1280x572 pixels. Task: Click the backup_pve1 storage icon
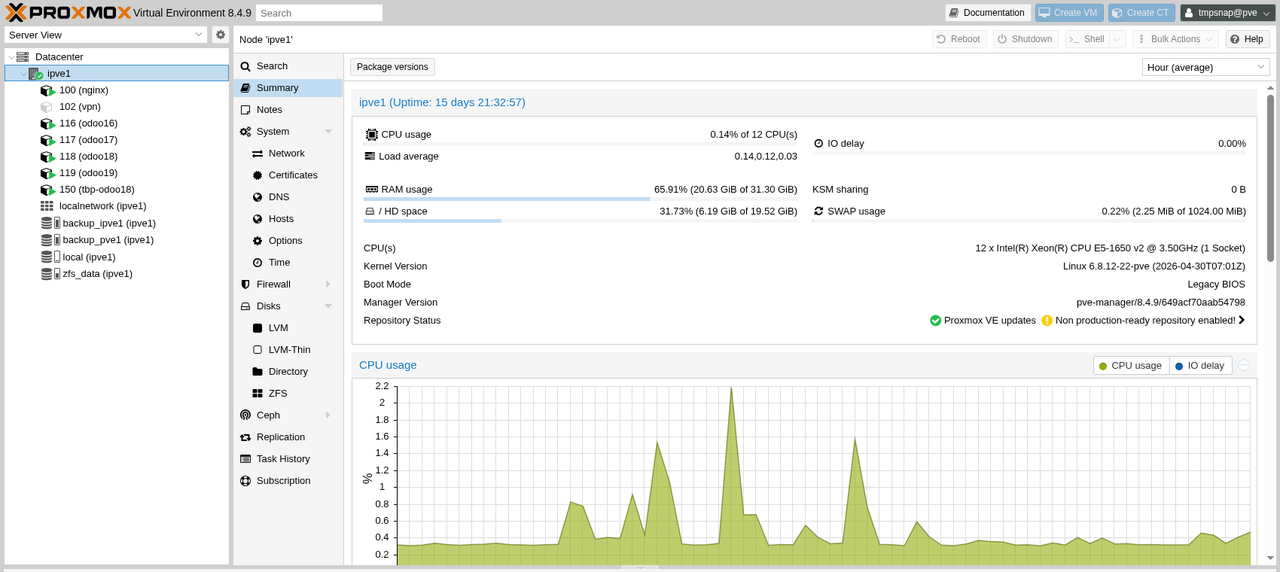(50, 240)
